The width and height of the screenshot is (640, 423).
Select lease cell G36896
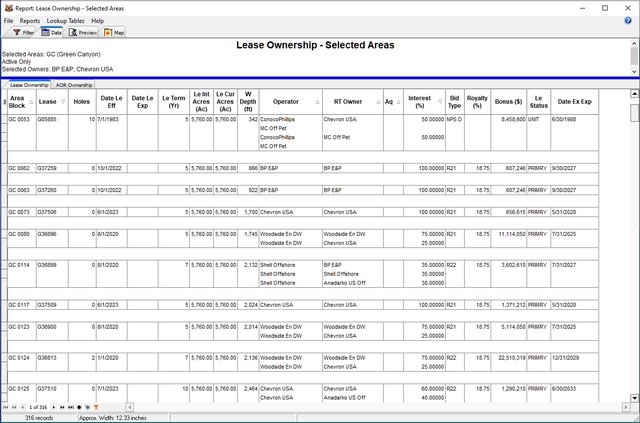coord(52,234)
